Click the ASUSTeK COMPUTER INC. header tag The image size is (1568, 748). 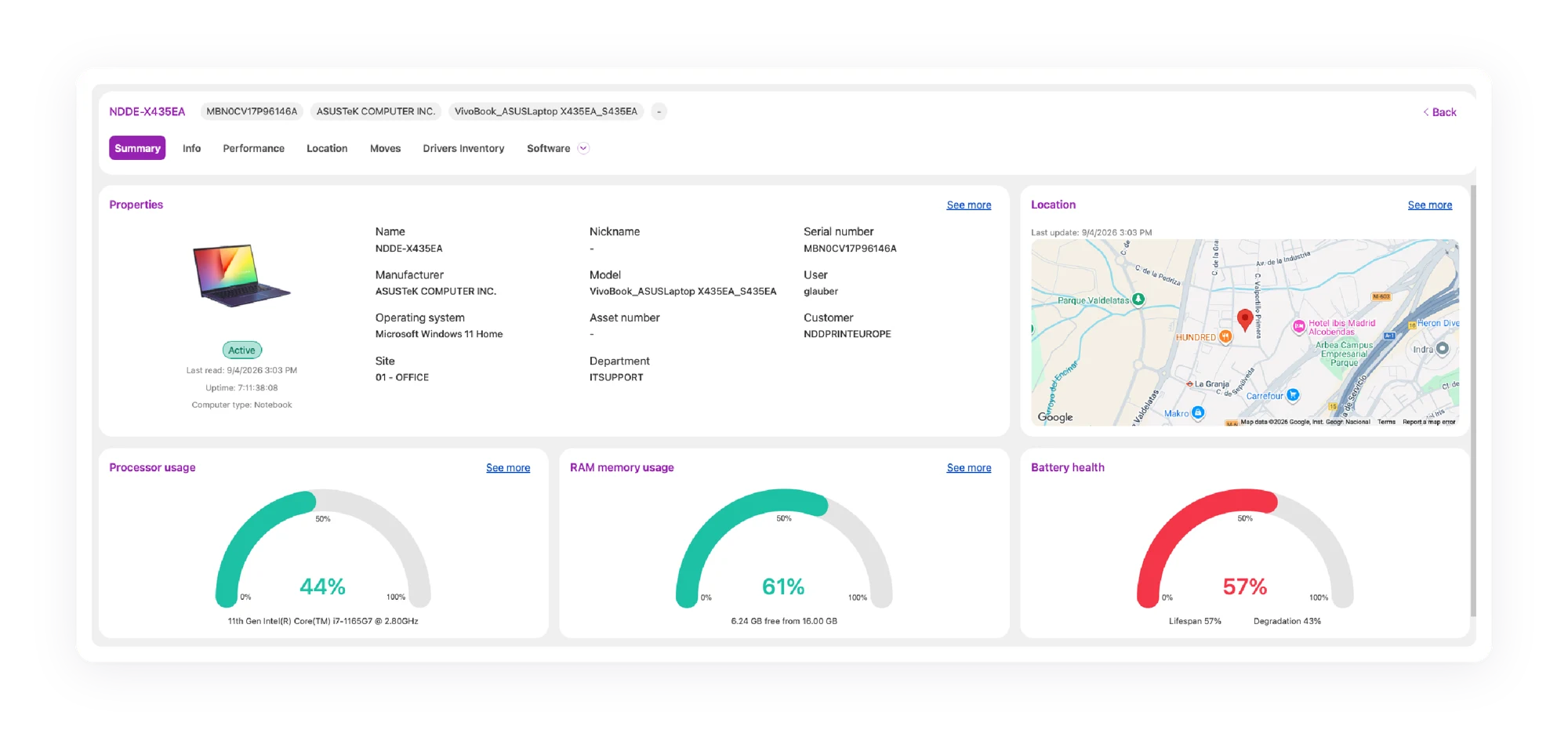376,111
